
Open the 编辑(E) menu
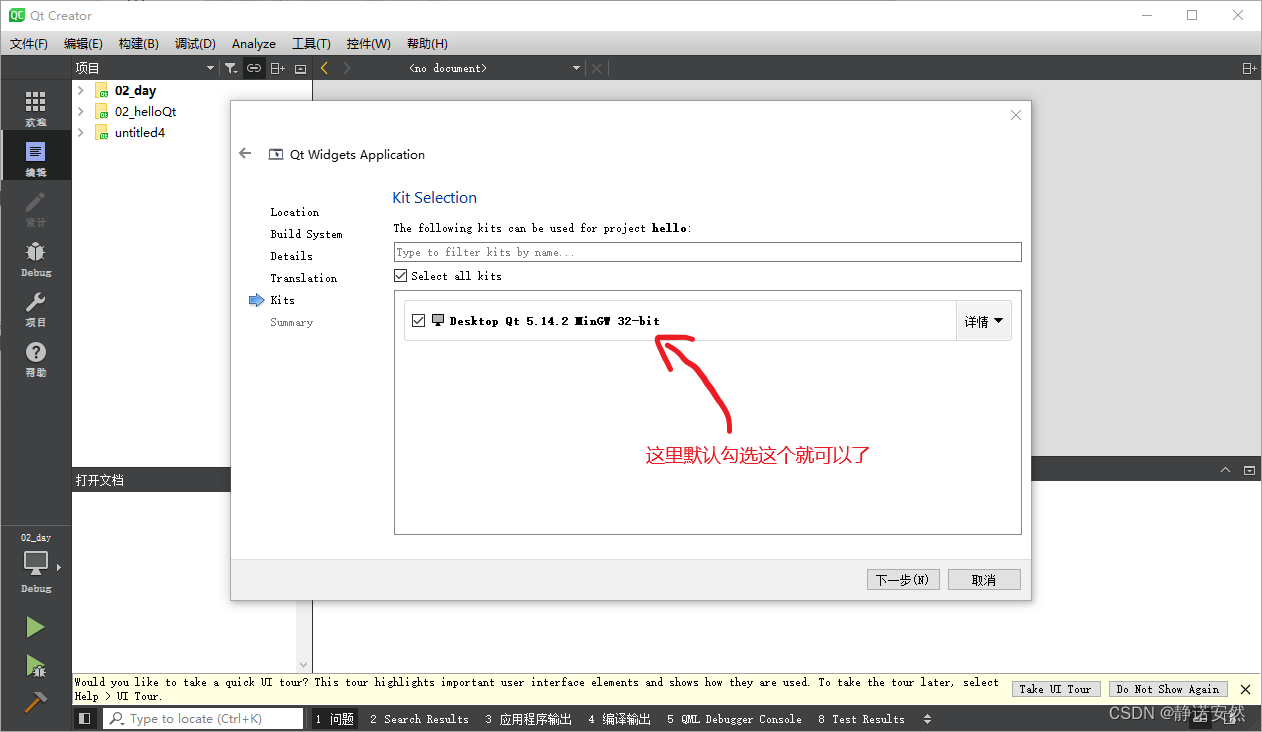click(x=83, y=44)
